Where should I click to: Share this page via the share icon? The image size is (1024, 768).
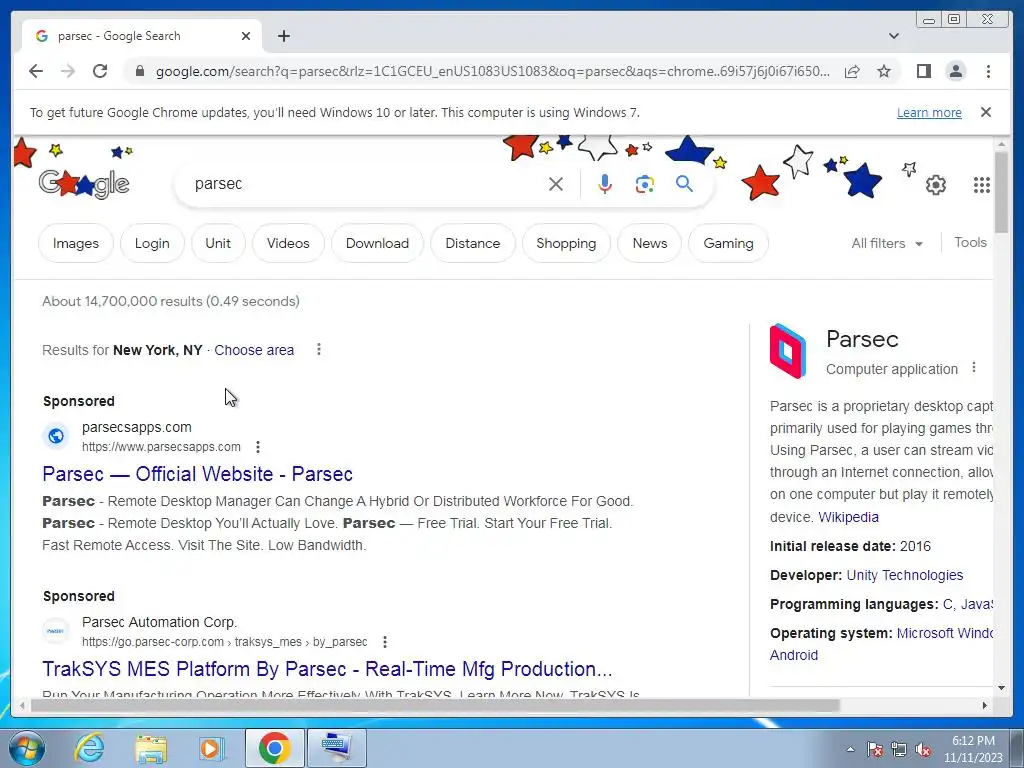[x=852, y=71]
